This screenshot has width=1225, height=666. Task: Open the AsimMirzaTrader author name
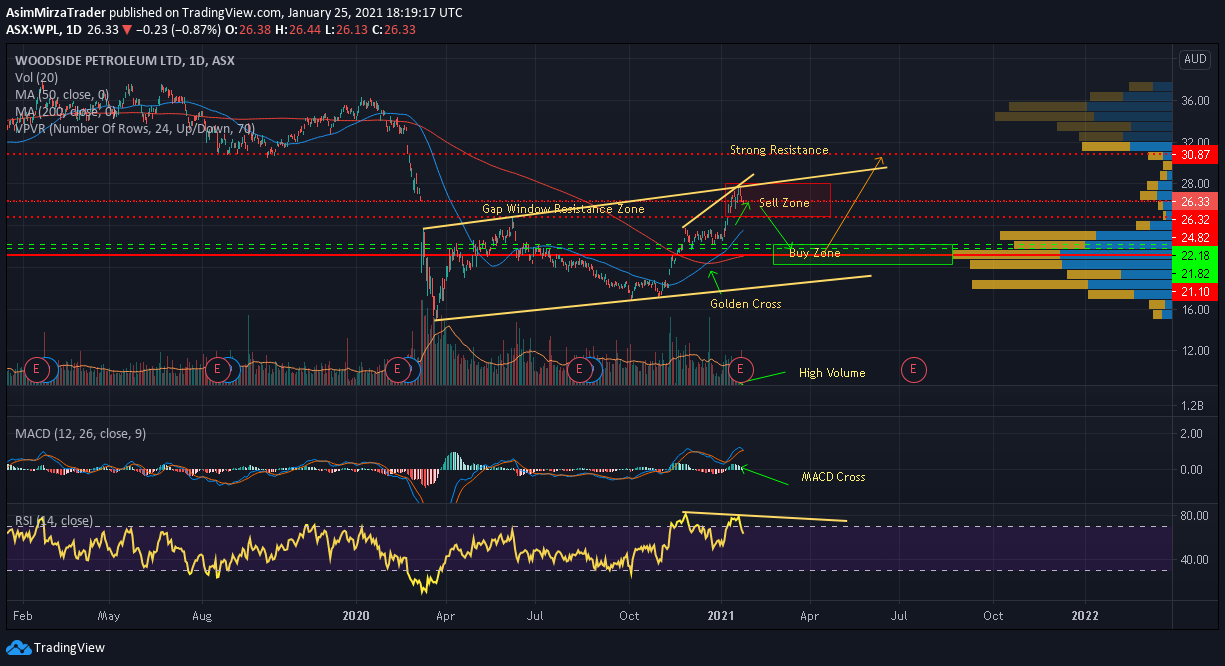pyautogui.click(x=55, y=13)
